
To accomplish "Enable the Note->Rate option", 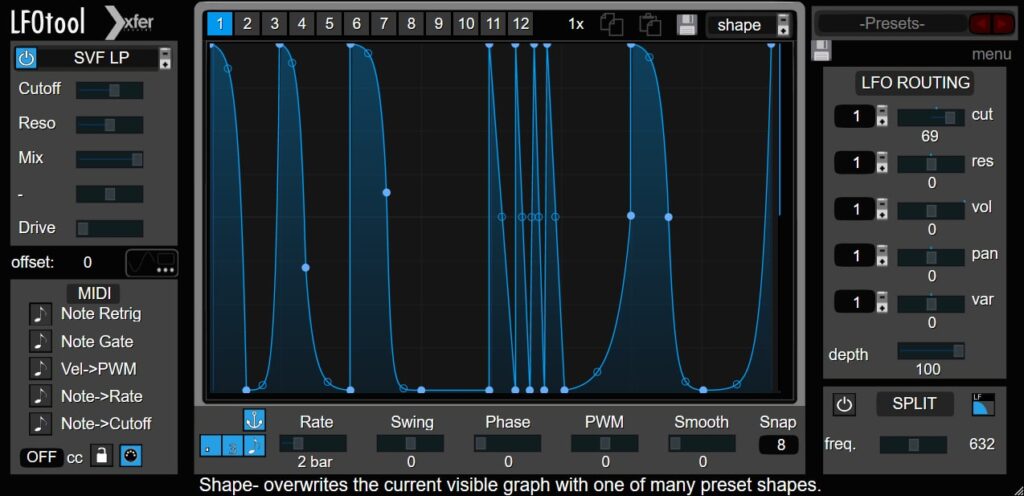I will point(40,396).
